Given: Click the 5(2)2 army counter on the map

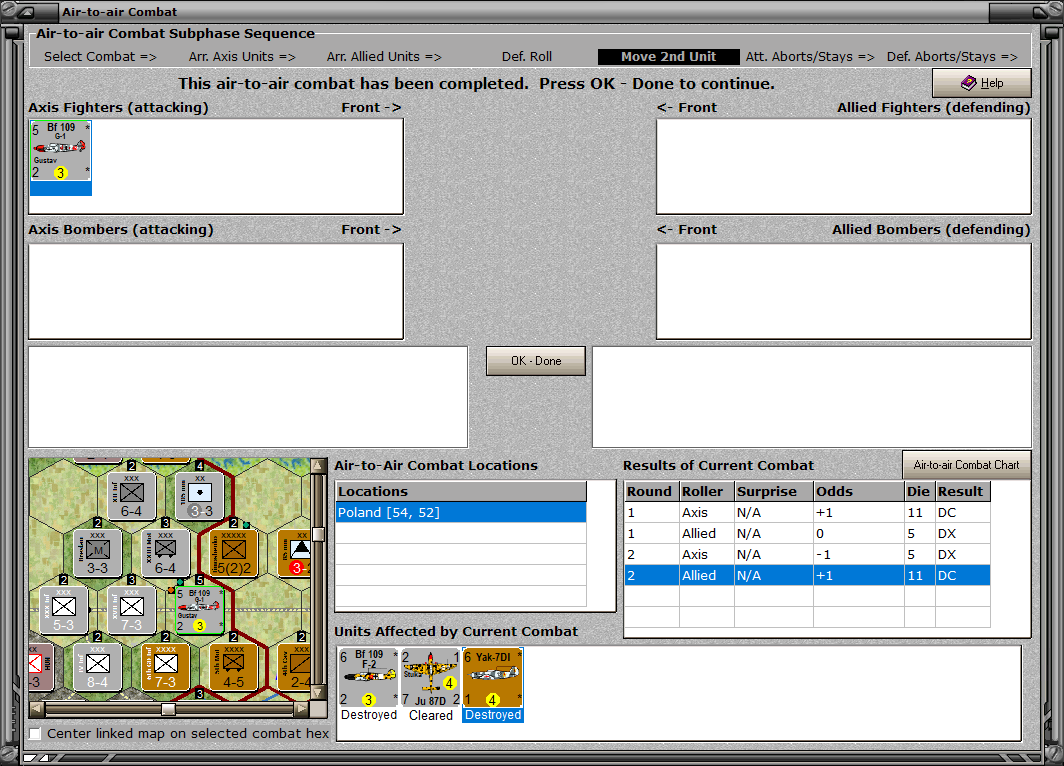Looking at the screenshot, I should pyautogui.click(x=233, y=553).
